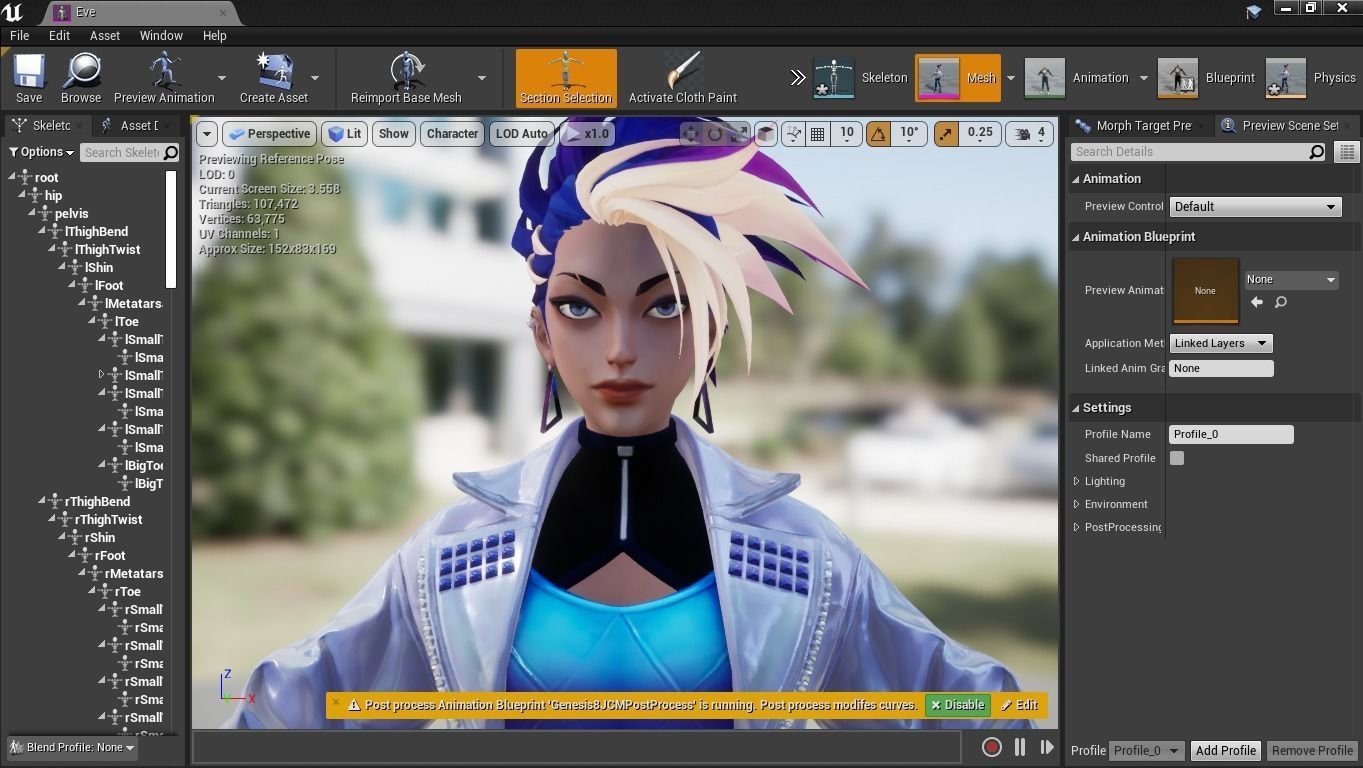Browse to preview animation blueprint asset
1363x768 pixels.
[x=1281, y=302]
